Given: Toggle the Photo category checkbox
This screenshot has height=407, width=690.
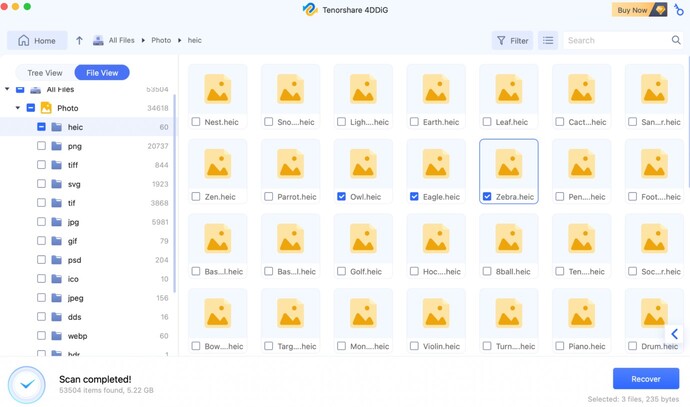Looking at the screenshot, I should coord(31,108).
